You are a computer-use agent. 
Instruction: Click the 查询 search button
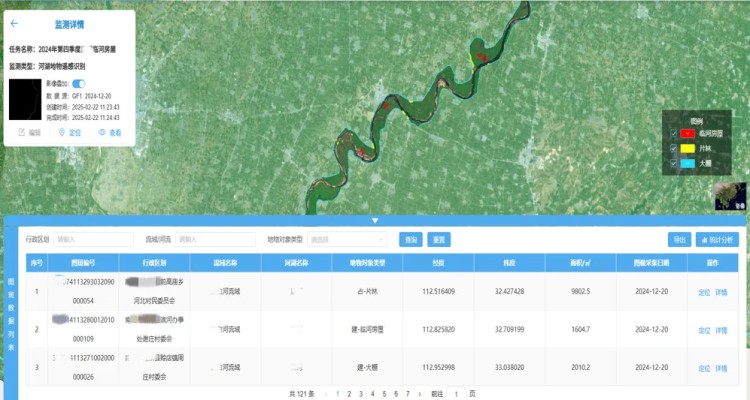coord(410,240)
